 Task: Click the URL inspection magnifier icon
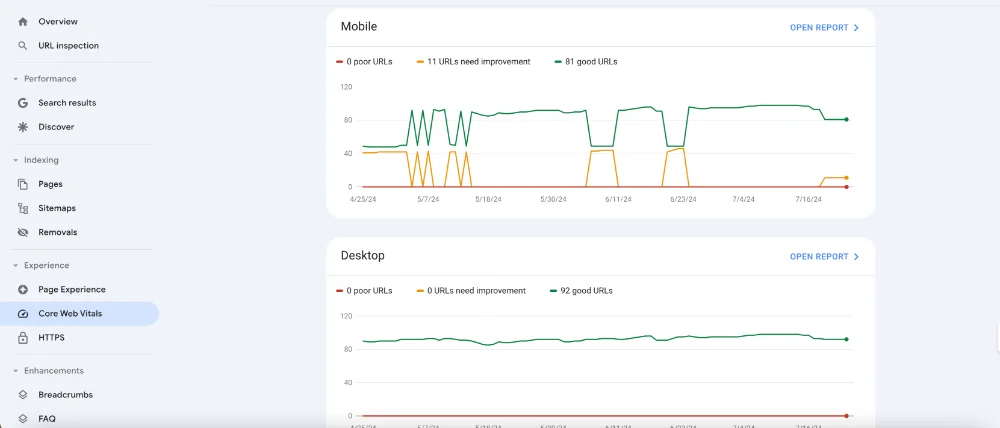coord(23,46)
